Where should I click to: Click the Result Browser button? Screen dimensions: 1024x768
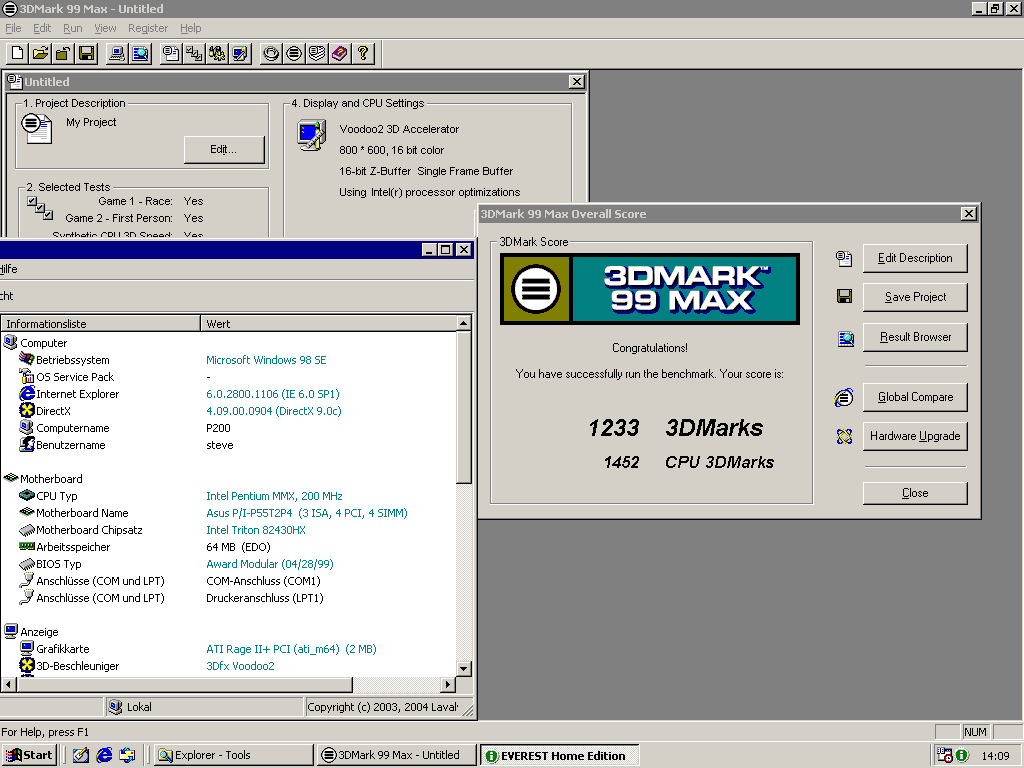tap(915, 337)
